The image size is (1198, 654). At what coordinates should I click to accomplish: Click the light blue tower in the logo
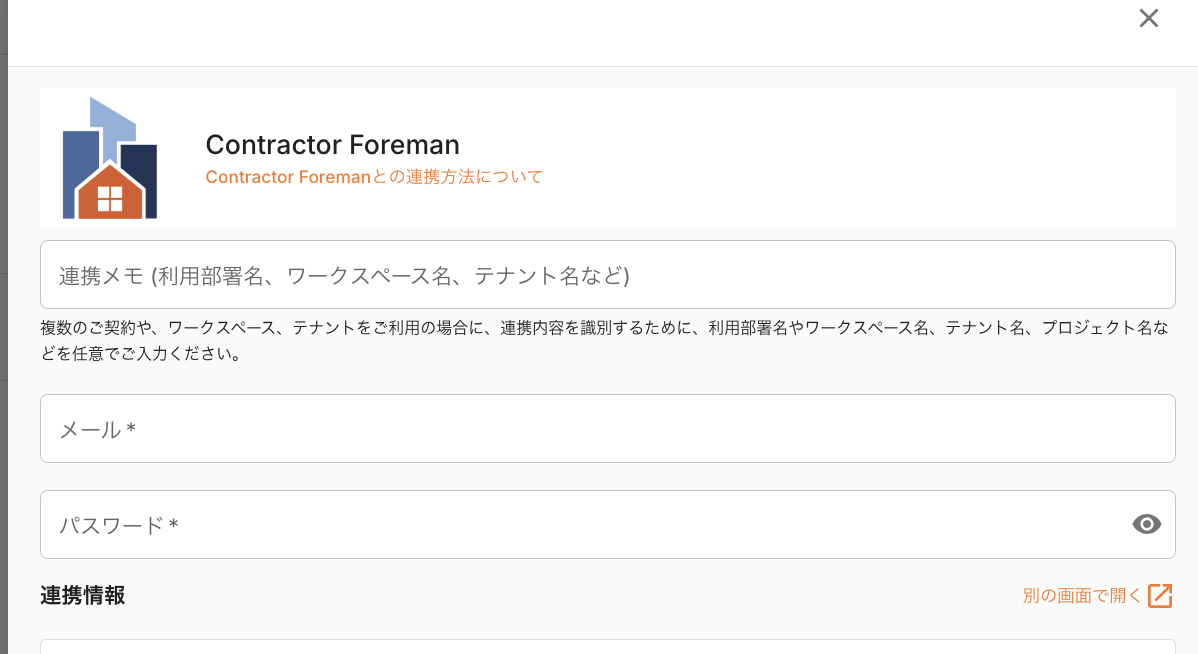click(x=112, y=120)
